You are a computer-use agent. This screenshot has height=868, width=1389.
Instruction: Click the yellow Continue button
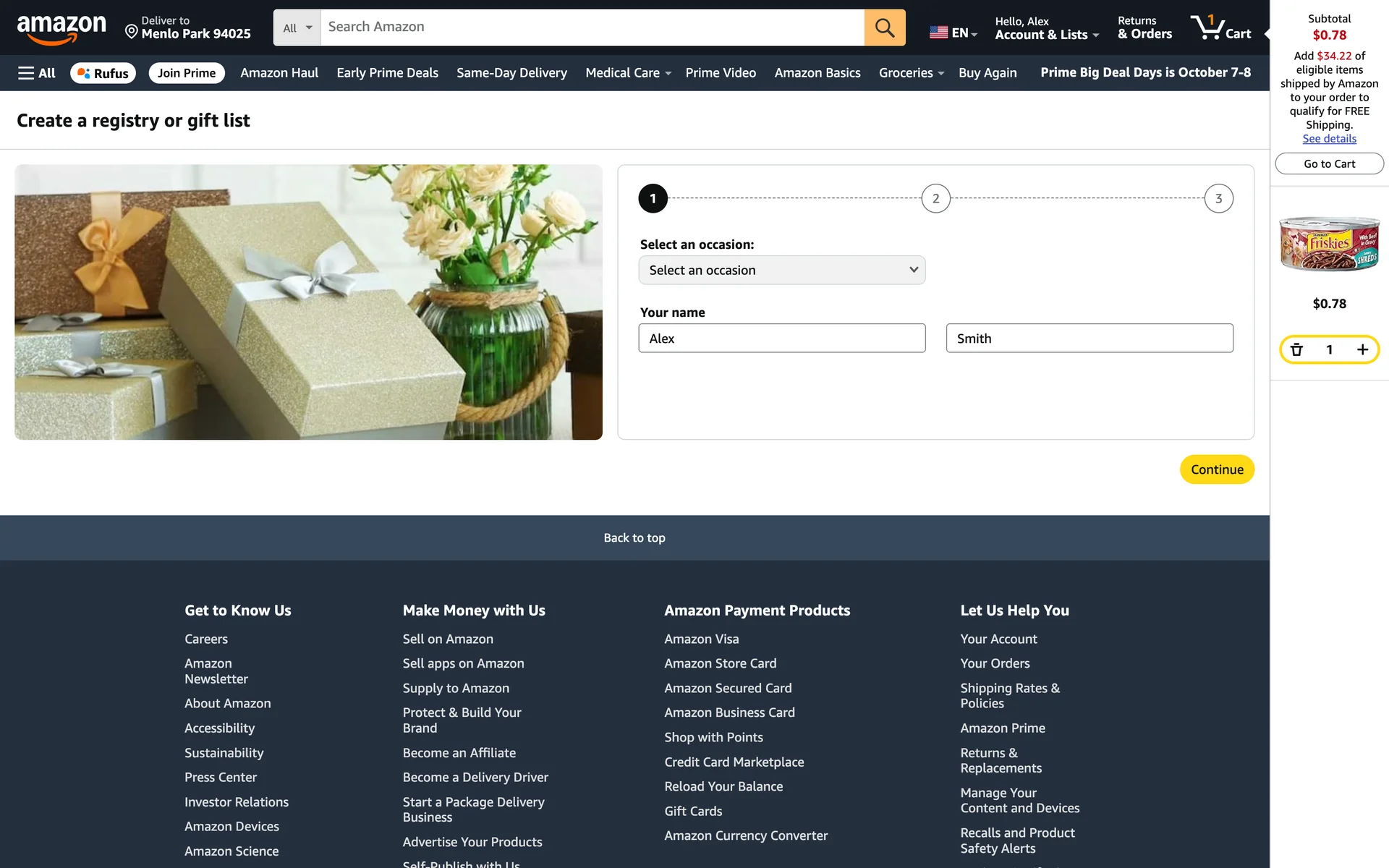point(1217,469)
